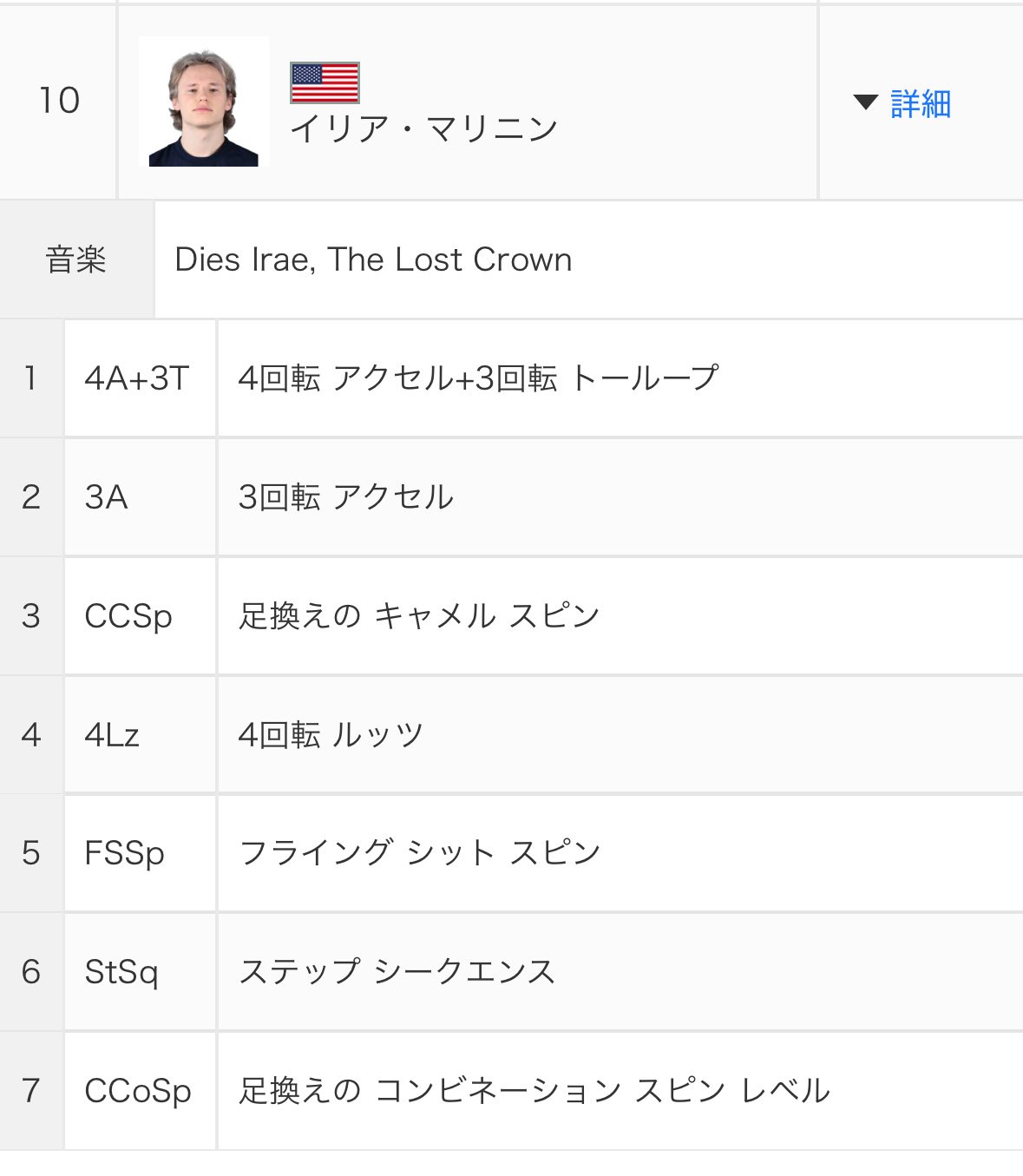
Task: Click the United States flag icon
Action: [325, 83]
